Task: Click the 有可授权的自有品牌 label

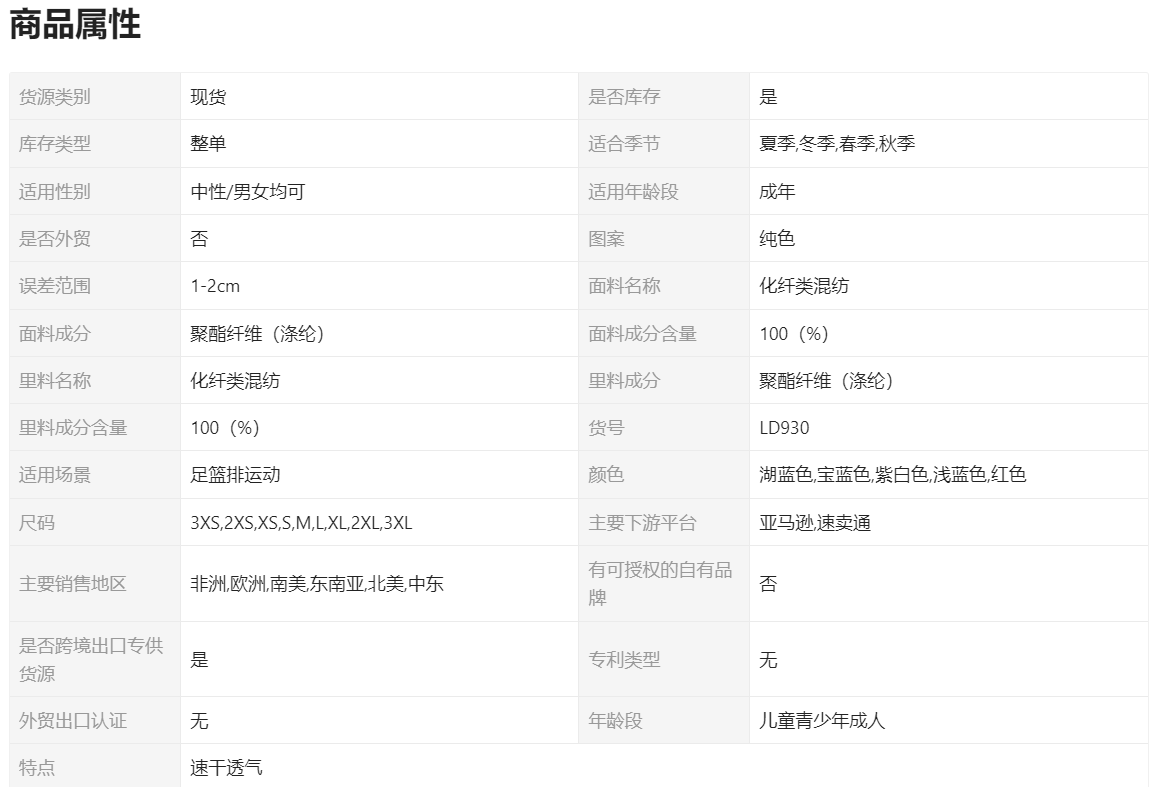Action: pos(660,583)
